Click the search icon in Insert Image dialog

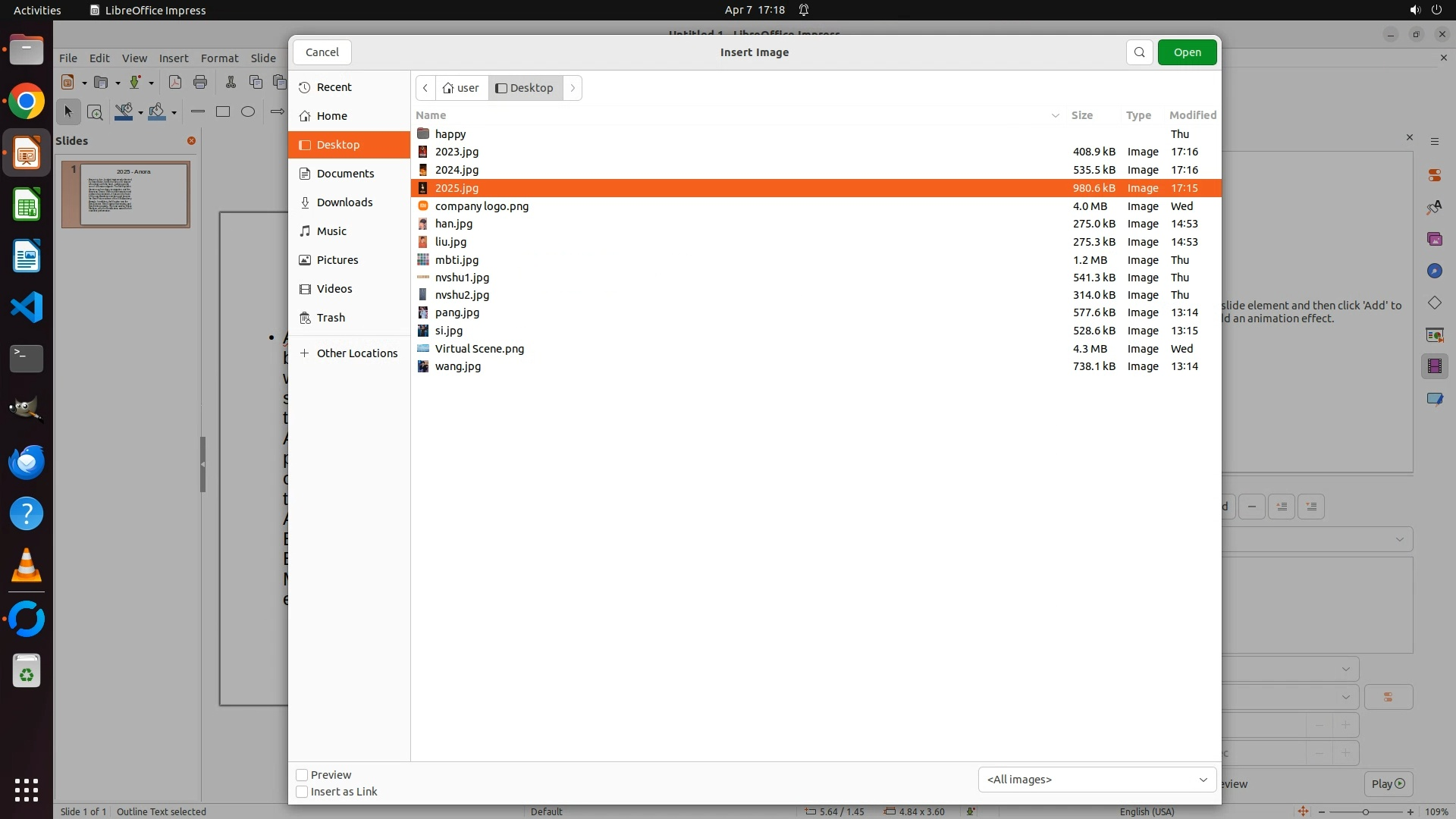click(1139, 52)
